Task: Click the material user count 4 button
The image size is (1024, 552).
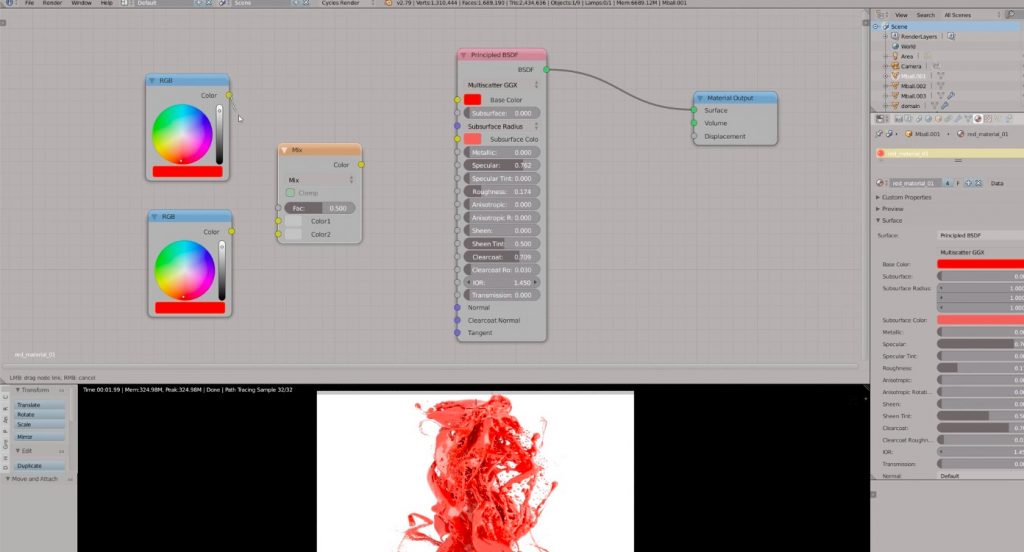Action: tap(948, 183)
